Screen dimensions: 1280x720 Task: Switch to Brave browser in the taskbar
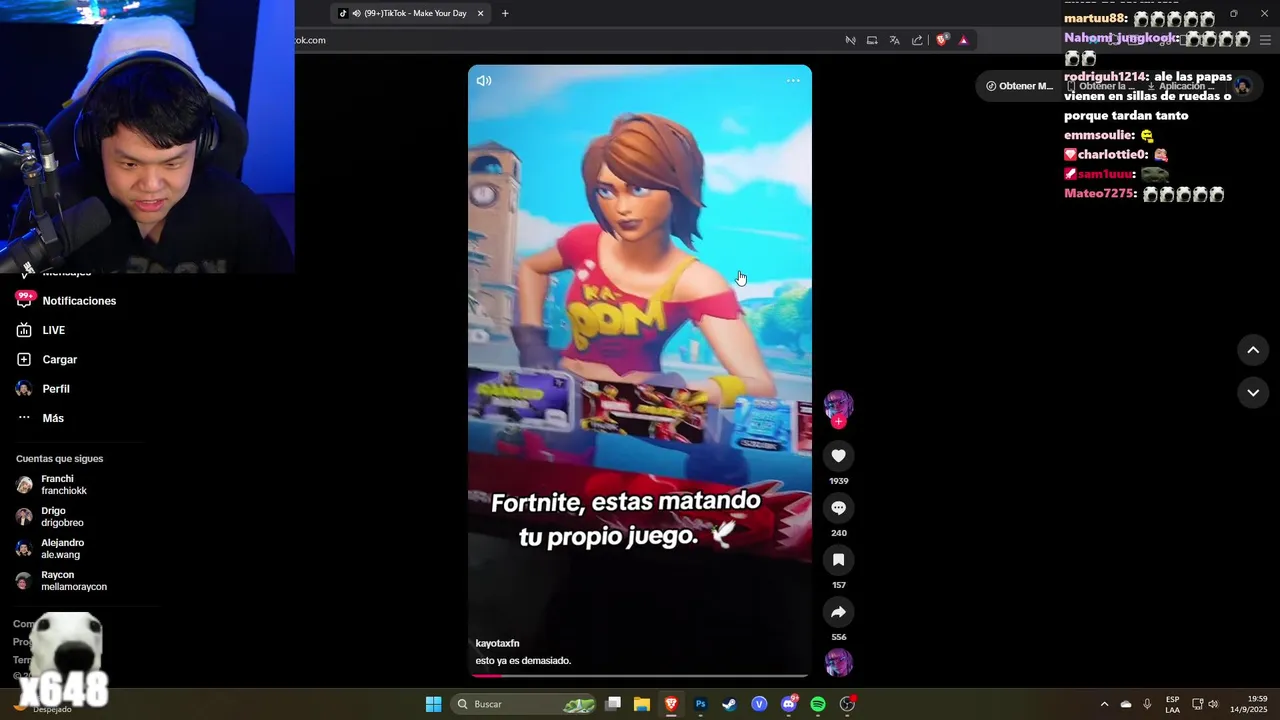(671, 704)
